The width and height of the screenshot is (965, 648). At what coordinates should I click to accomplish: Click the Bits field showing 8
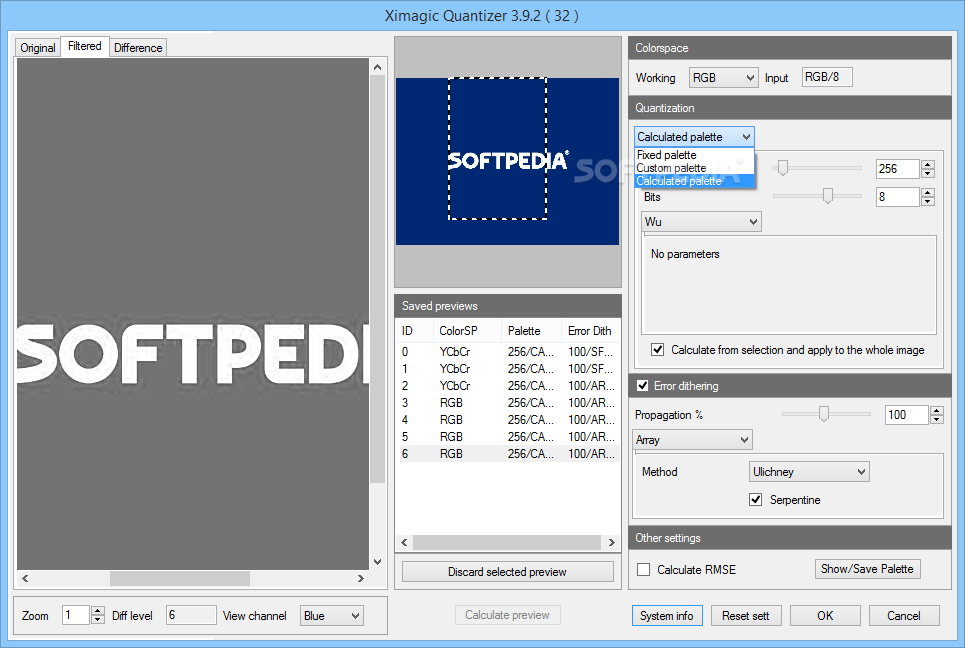pos(898,197)
